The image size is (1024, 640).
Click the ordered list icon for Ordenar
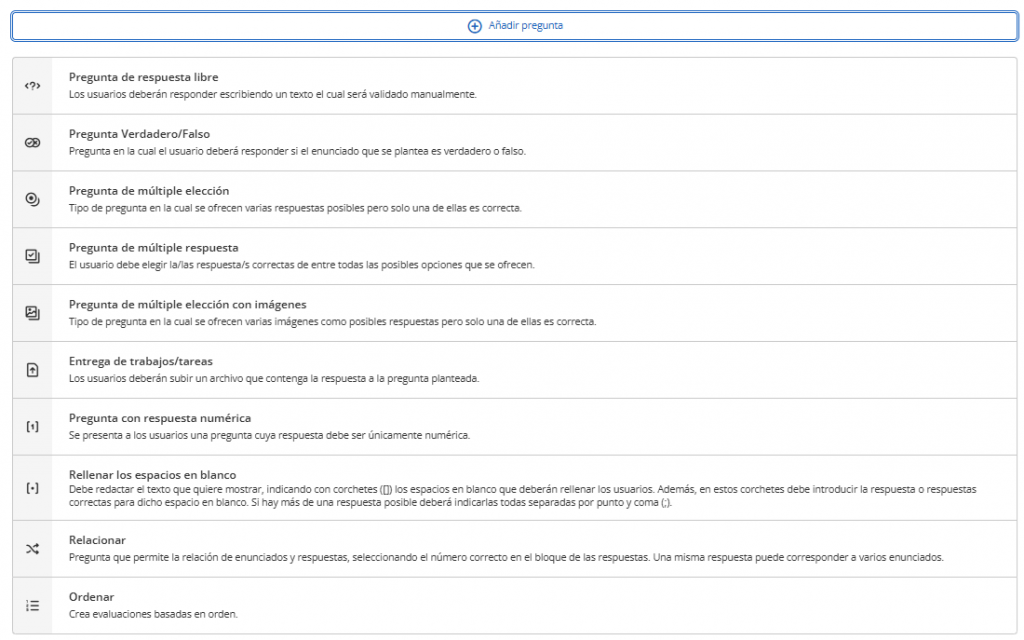32,605
